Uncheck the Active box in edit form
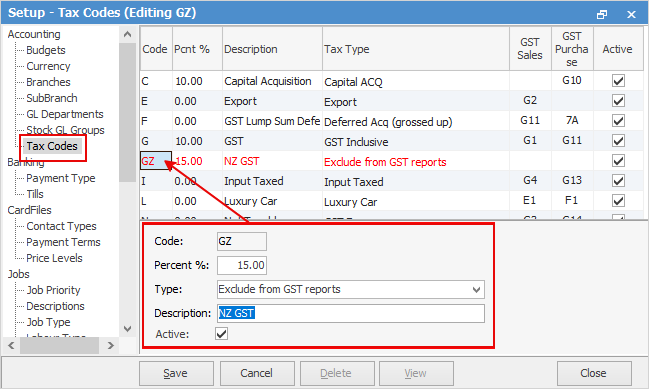649x389 pixels. coord(221,334)
